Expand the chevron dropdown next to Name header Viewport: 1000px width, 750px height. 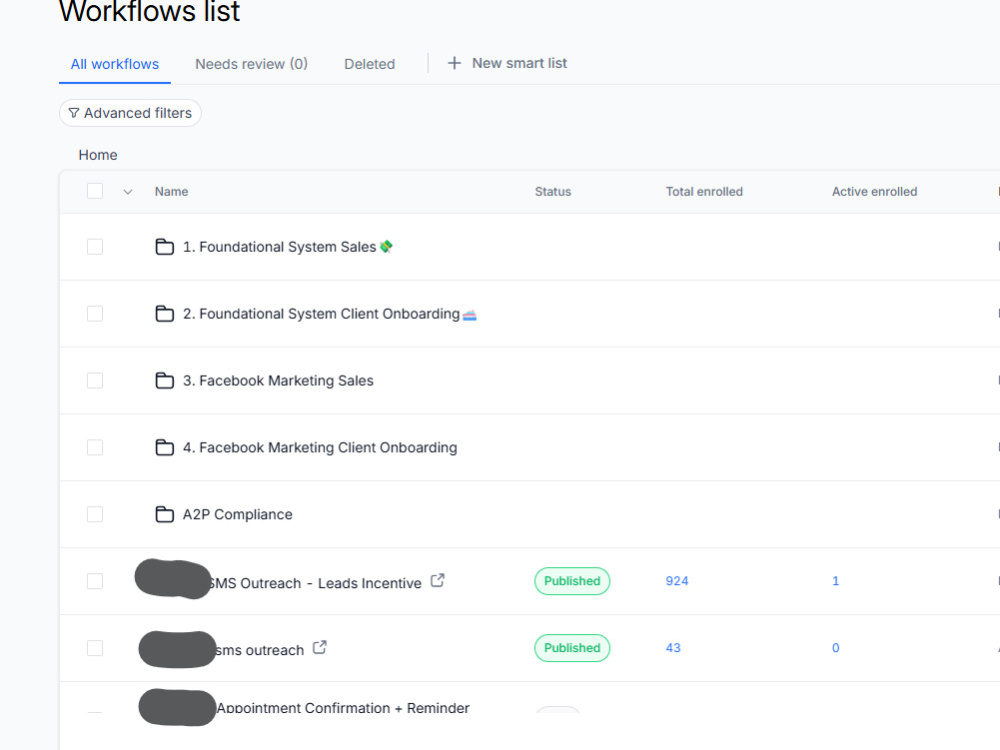point(128,192)
